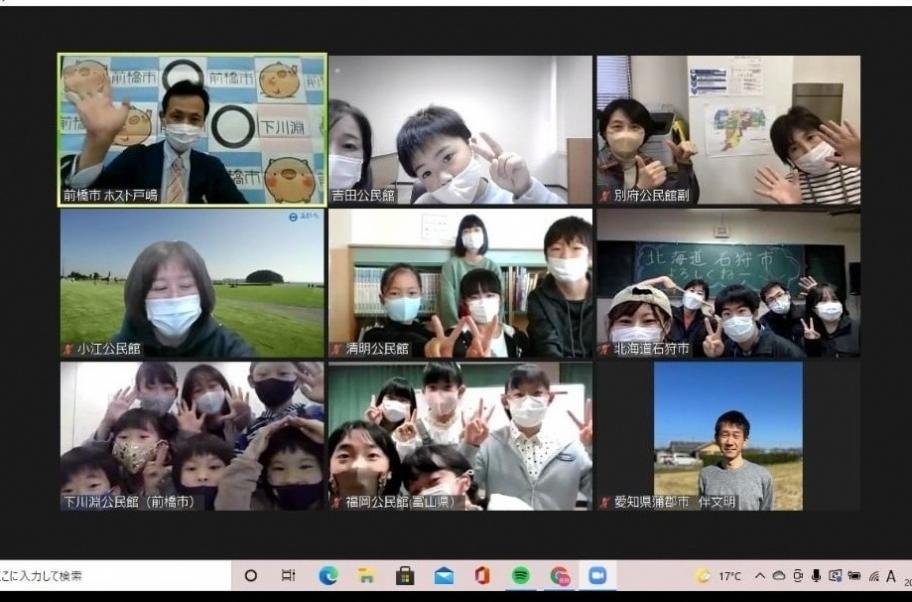Select the 別府公民館副 video tile
The image size is (912, 602).
728,130
